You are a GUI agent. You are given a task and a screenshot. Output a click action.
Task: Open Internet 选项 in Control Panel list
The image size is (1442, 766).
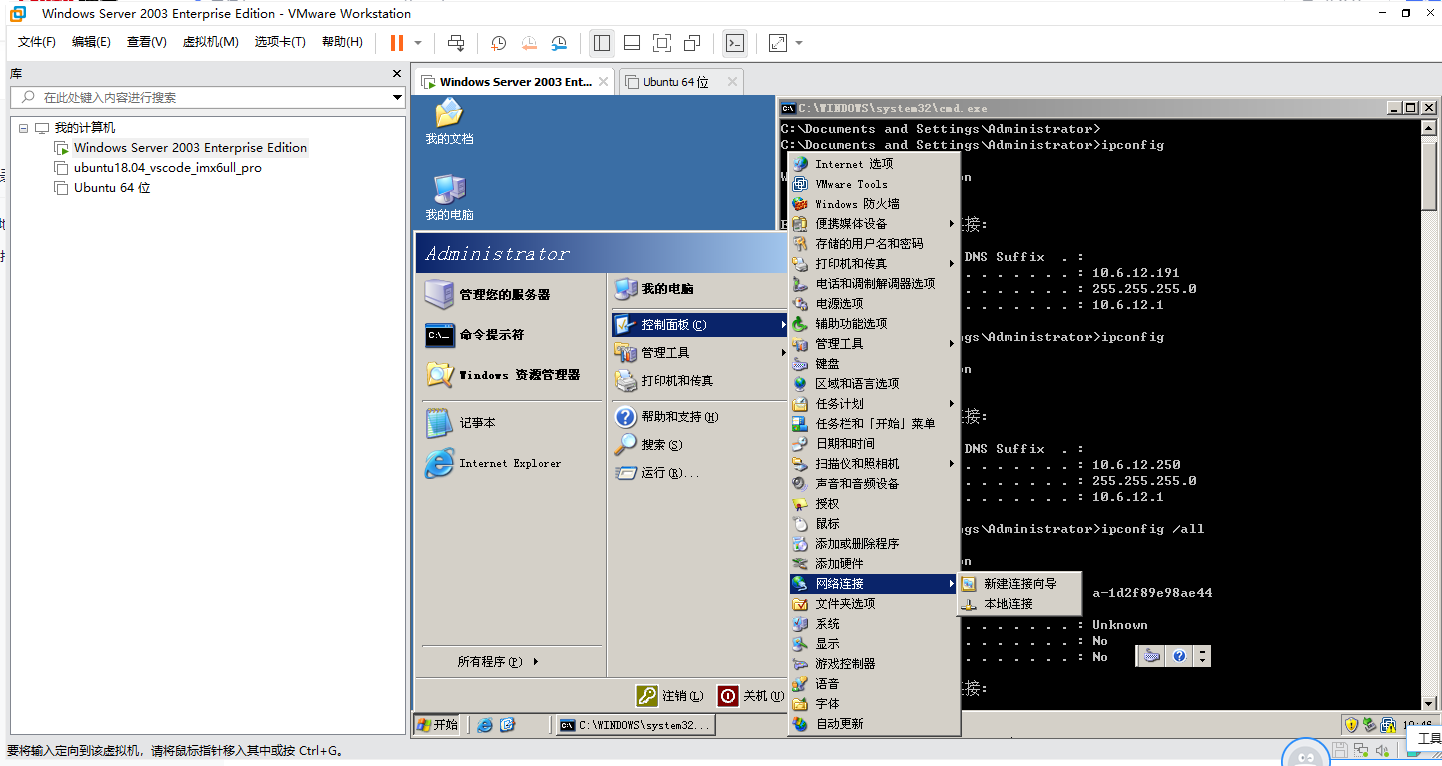coord(874,164)
